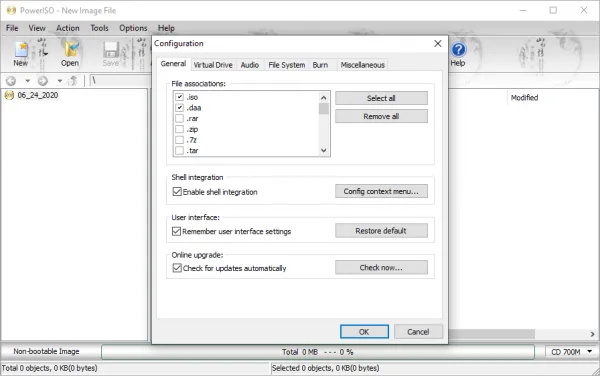Viewport: 600px width, 376px height.
Task: Click the Restore default button
Action: click(381, 231)
